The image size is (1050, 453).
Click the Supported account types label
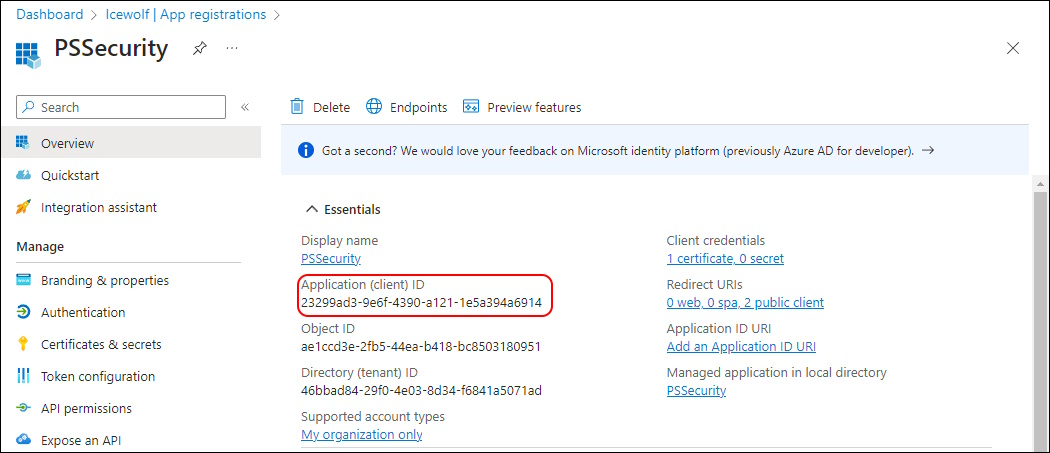coord(373,417)
